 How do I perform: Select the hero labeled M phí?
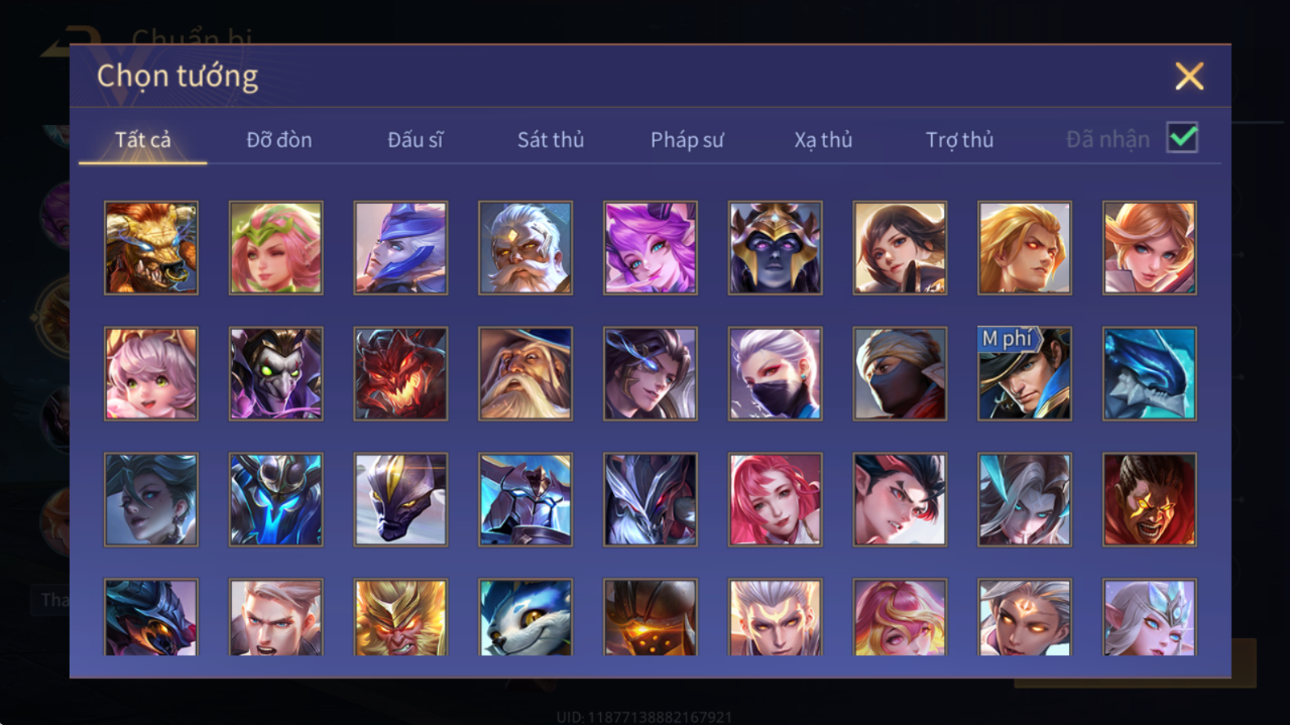click(x=1024, y=374)
